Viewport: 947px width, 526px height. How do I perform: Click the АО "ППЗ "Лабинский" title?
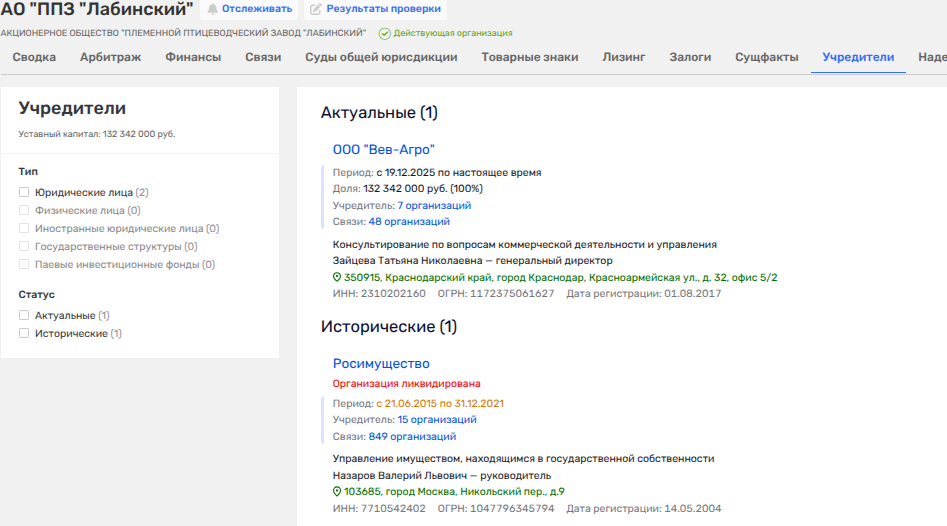pyautogui.click(x=97, y=9)
